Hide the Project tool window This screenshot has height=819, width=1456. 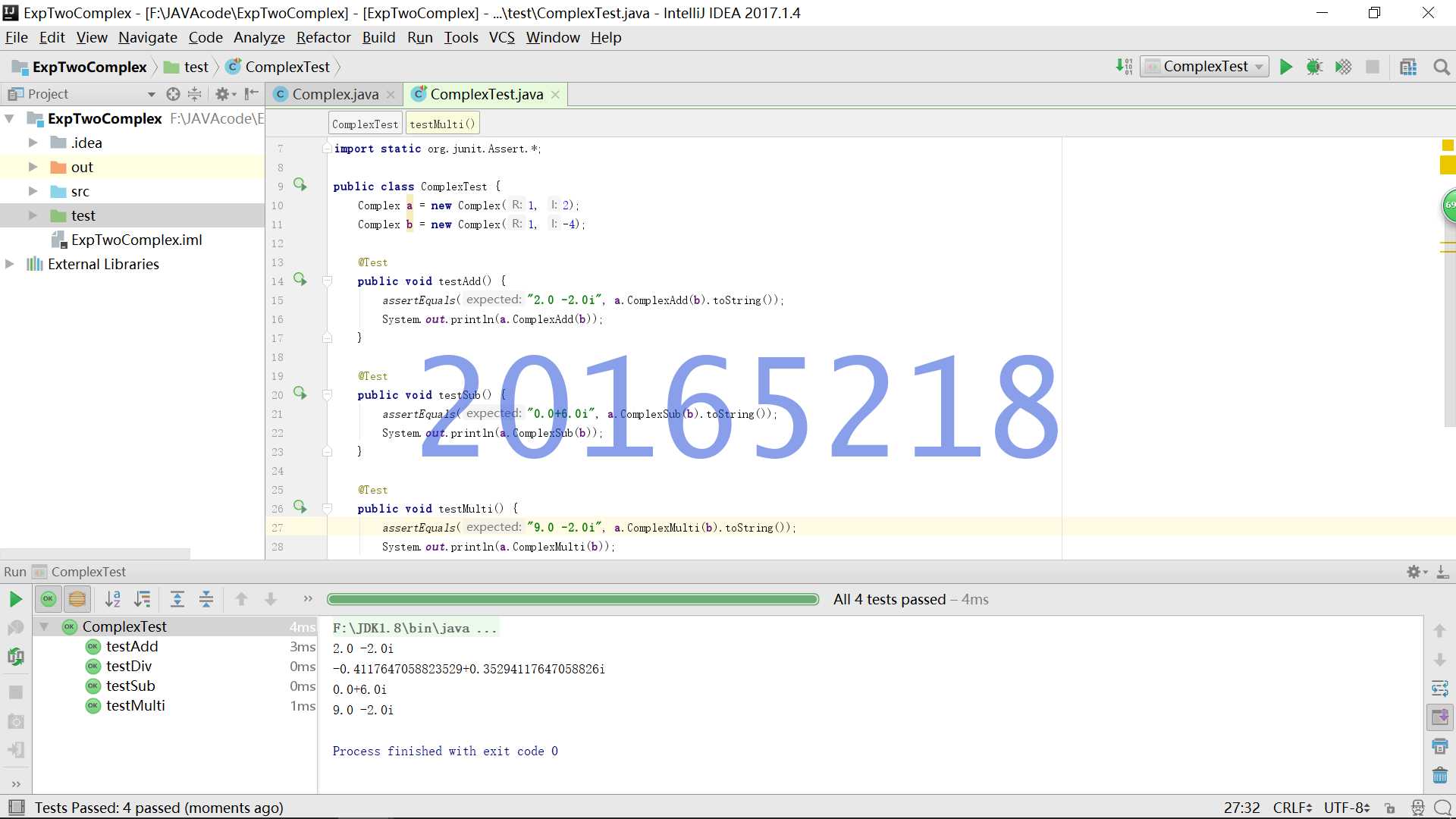click(252, 94)
